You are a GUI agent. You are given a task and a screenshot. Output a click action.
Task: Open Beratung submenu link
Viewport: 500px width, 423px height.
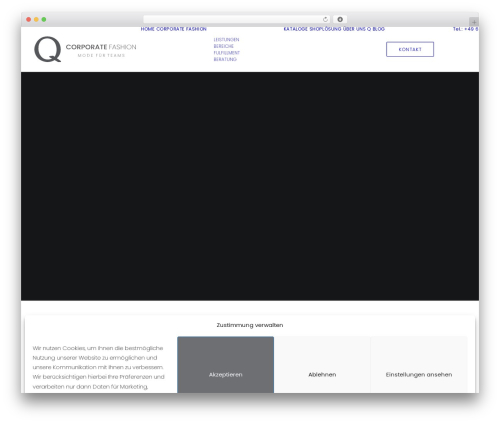[x=225, y=59]
